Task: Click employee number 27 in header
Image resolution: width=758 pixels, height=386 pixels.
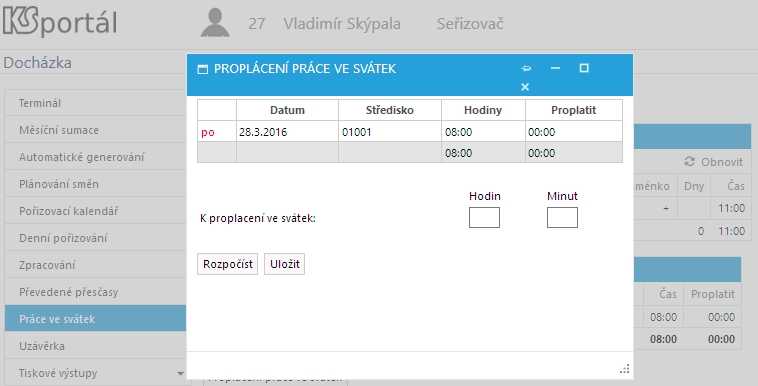Action: coord(257,24)
